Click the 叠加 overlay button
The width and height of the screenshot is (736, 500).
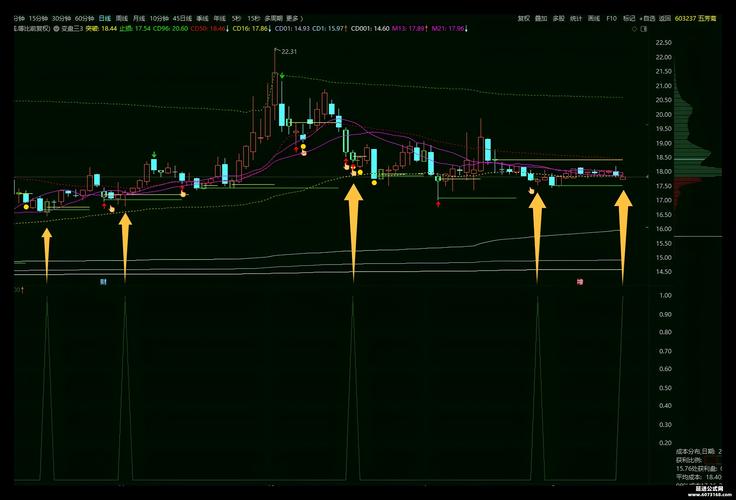541,18
